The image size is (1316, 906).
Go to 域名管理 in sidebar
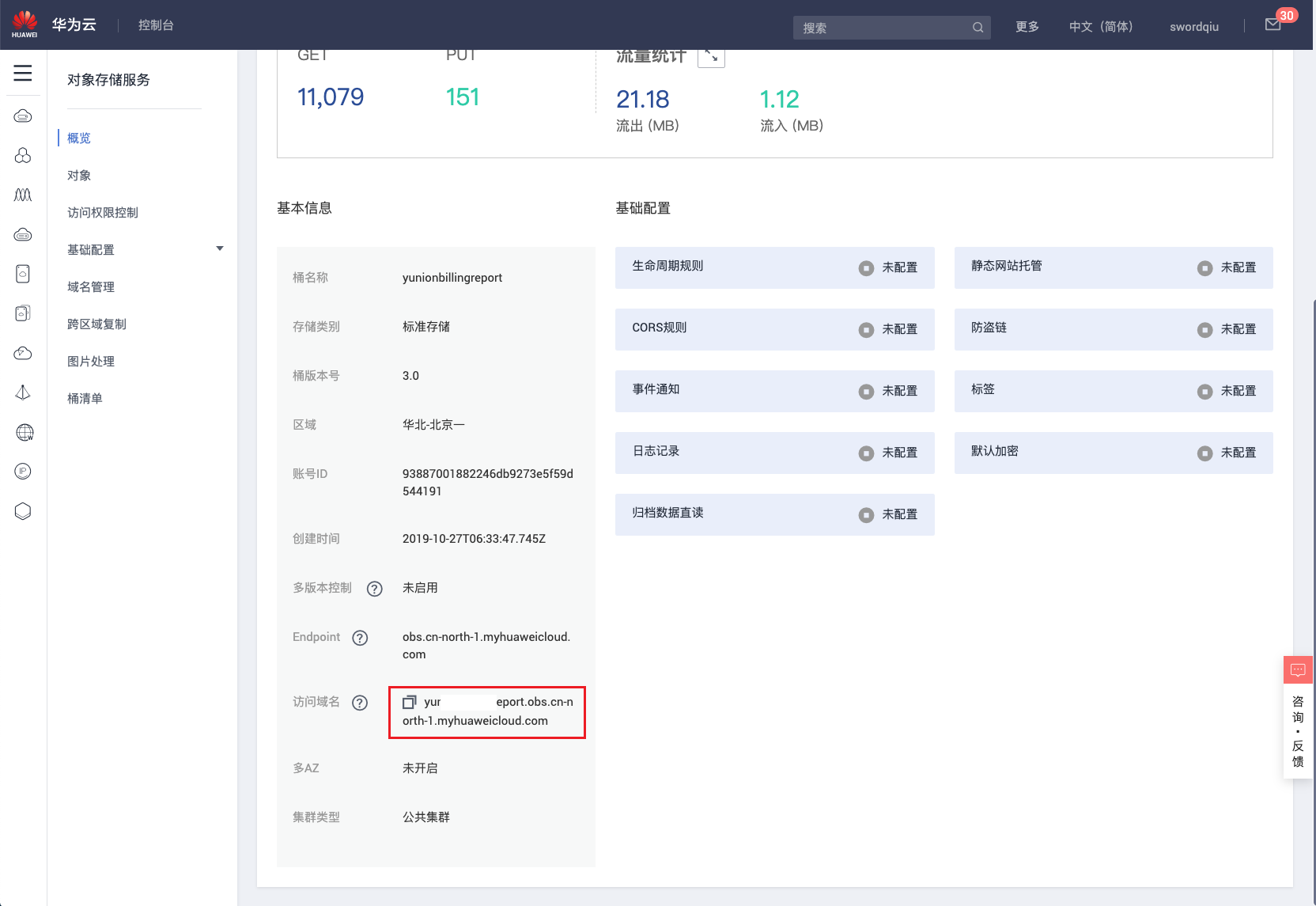[x=91, y=287]
